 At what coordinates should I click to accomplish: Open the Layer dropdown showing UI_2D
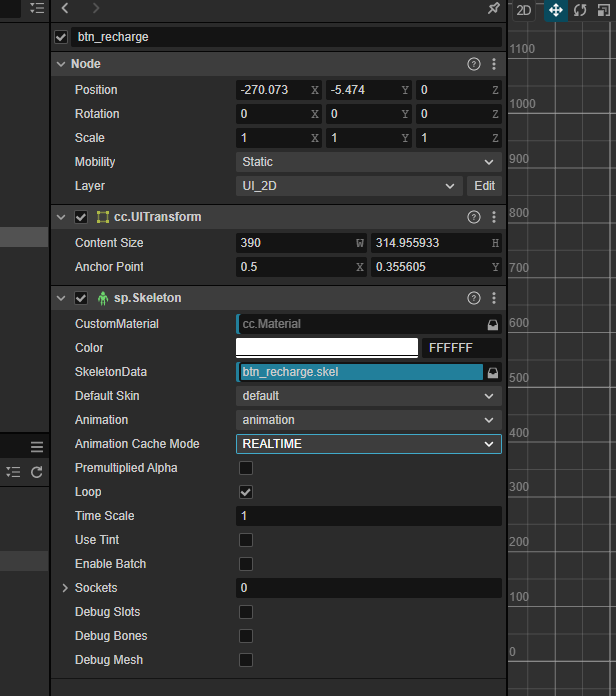[349, 186]
